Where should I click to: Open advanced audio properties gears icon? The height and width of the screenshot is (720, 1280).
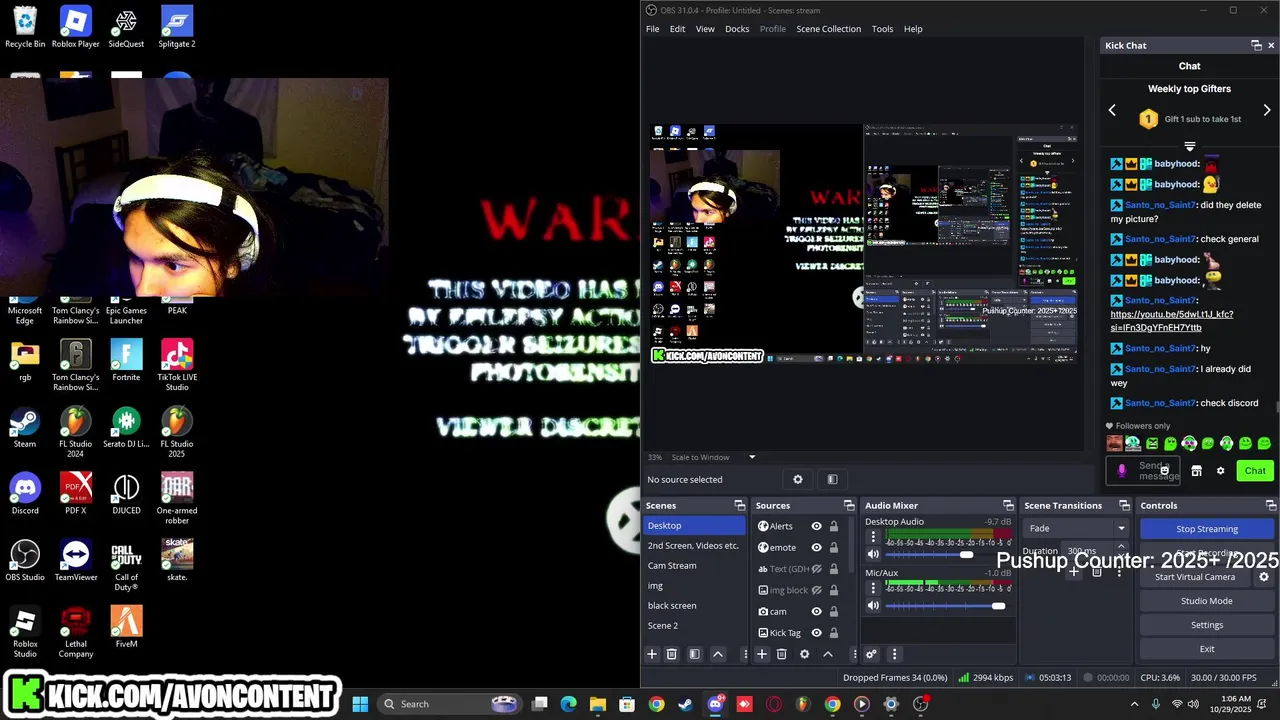(x=871, y=654)
